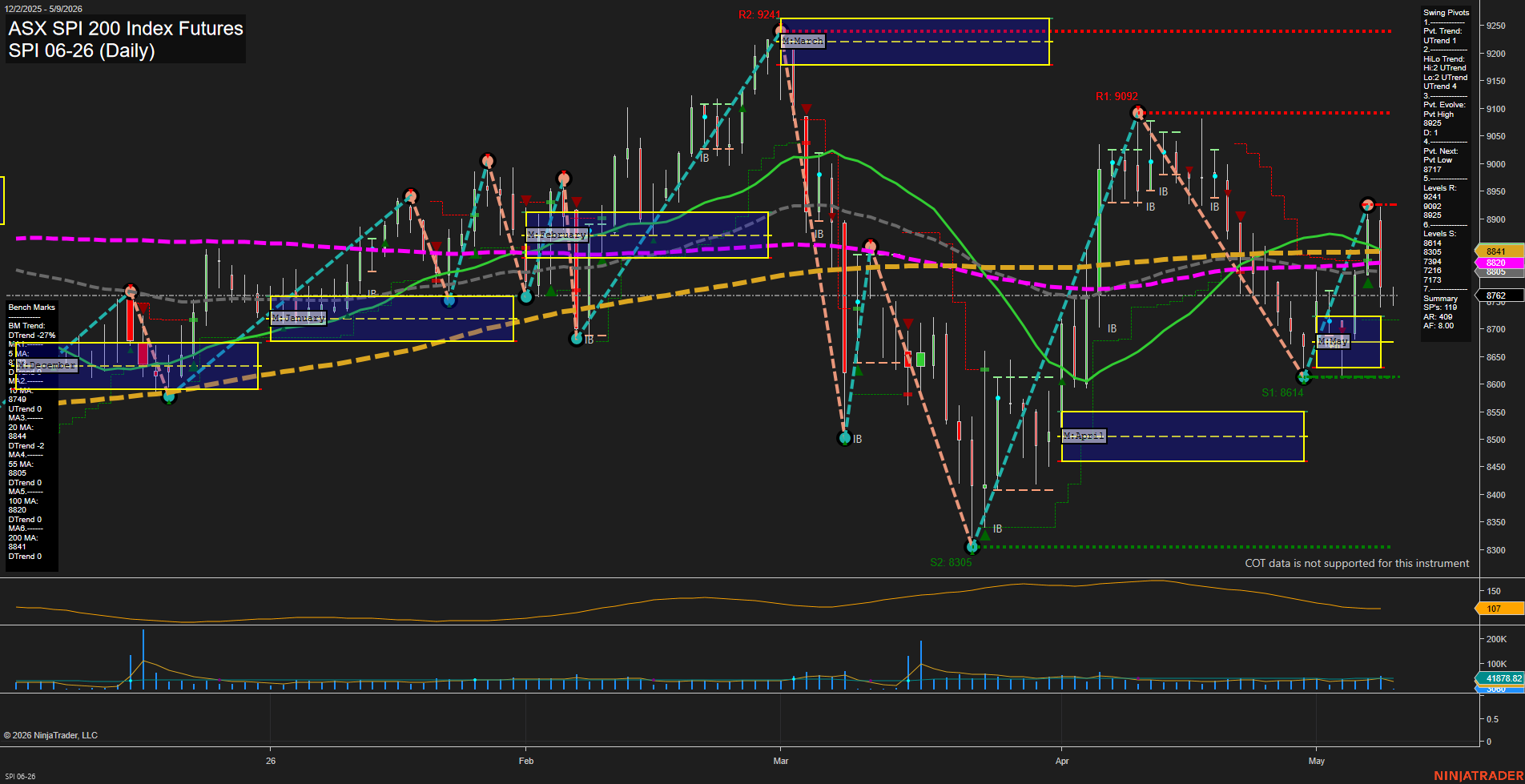The image size is (1525, 784).
Task: Click the 8300 price axis label
Action: [x=1496, y=550]
